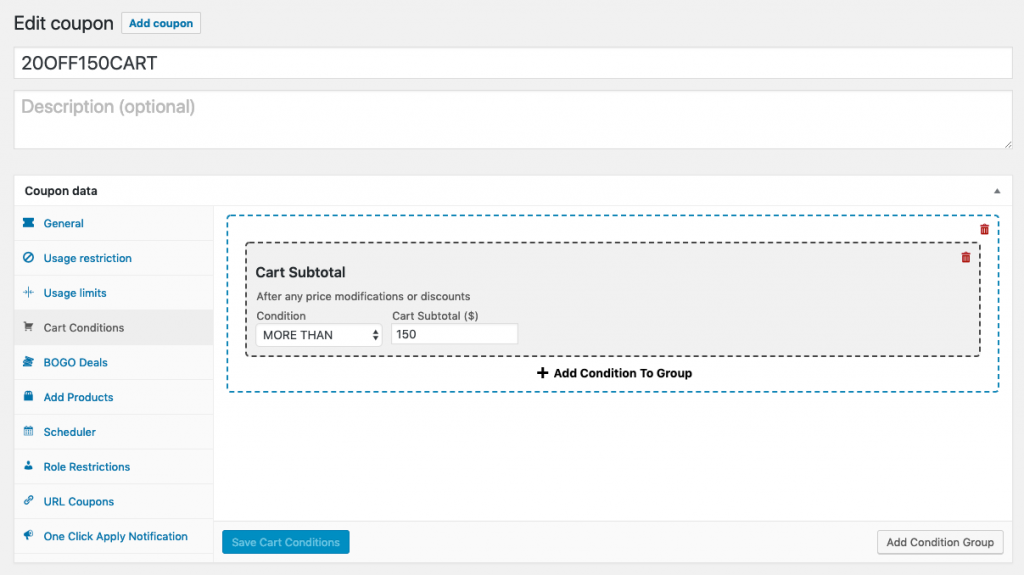Switch to the BOGO Deals tab
Viewport: 1024px width, 575px height.
pos(75,362)
